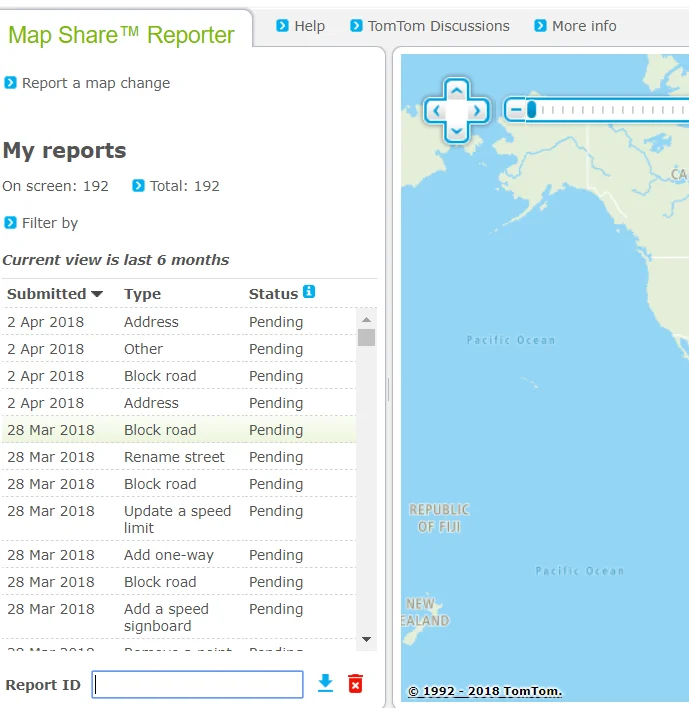This screenshot has width=689, height=708.
Task: Click the zoom slider handle
Action: (x=532, y=110)
